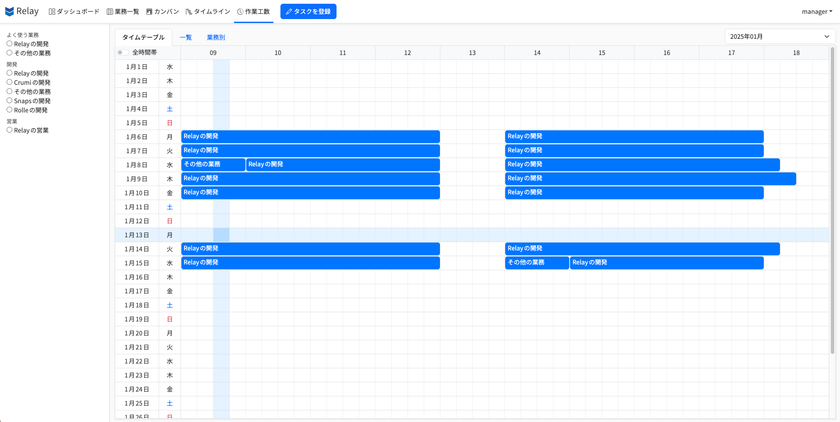The height and width of the screenshot is (422, 840).
Task: Select その他の業務 under よく使う業務
Action: pyautogui.click(x=9, y=53)
